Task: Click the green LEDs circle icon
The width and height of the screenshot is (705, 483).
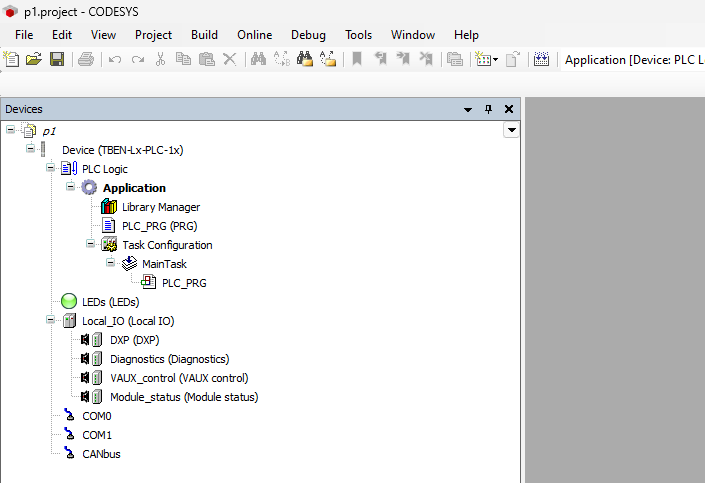Action: pyautogui.click(x=69, y=302)
